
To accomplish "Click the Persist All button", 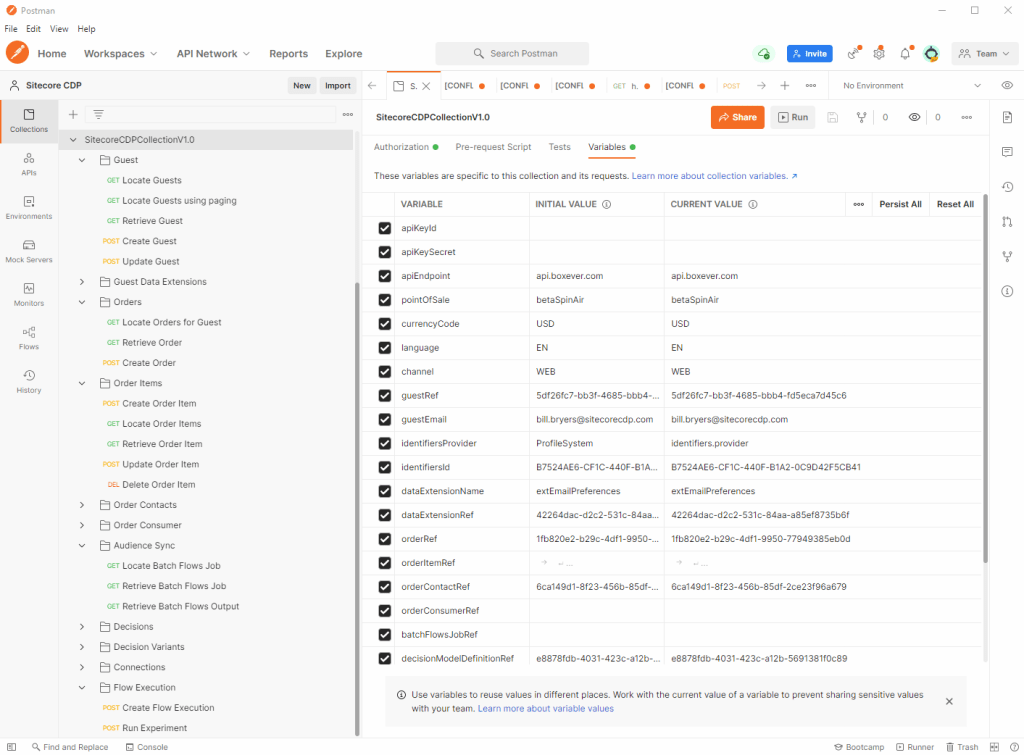I will [900, 204].
